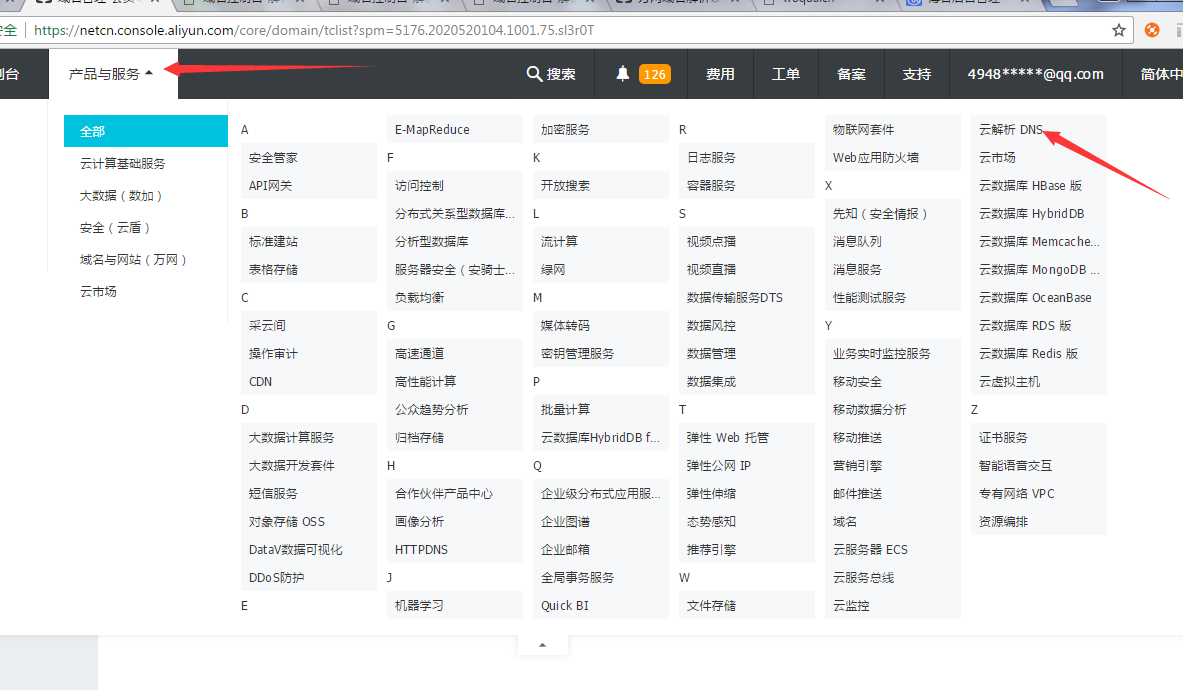Click the orange browser extension icon
Image resolution: width=1183 pixels, height=690 pixels.
[x=1152, y=30]
